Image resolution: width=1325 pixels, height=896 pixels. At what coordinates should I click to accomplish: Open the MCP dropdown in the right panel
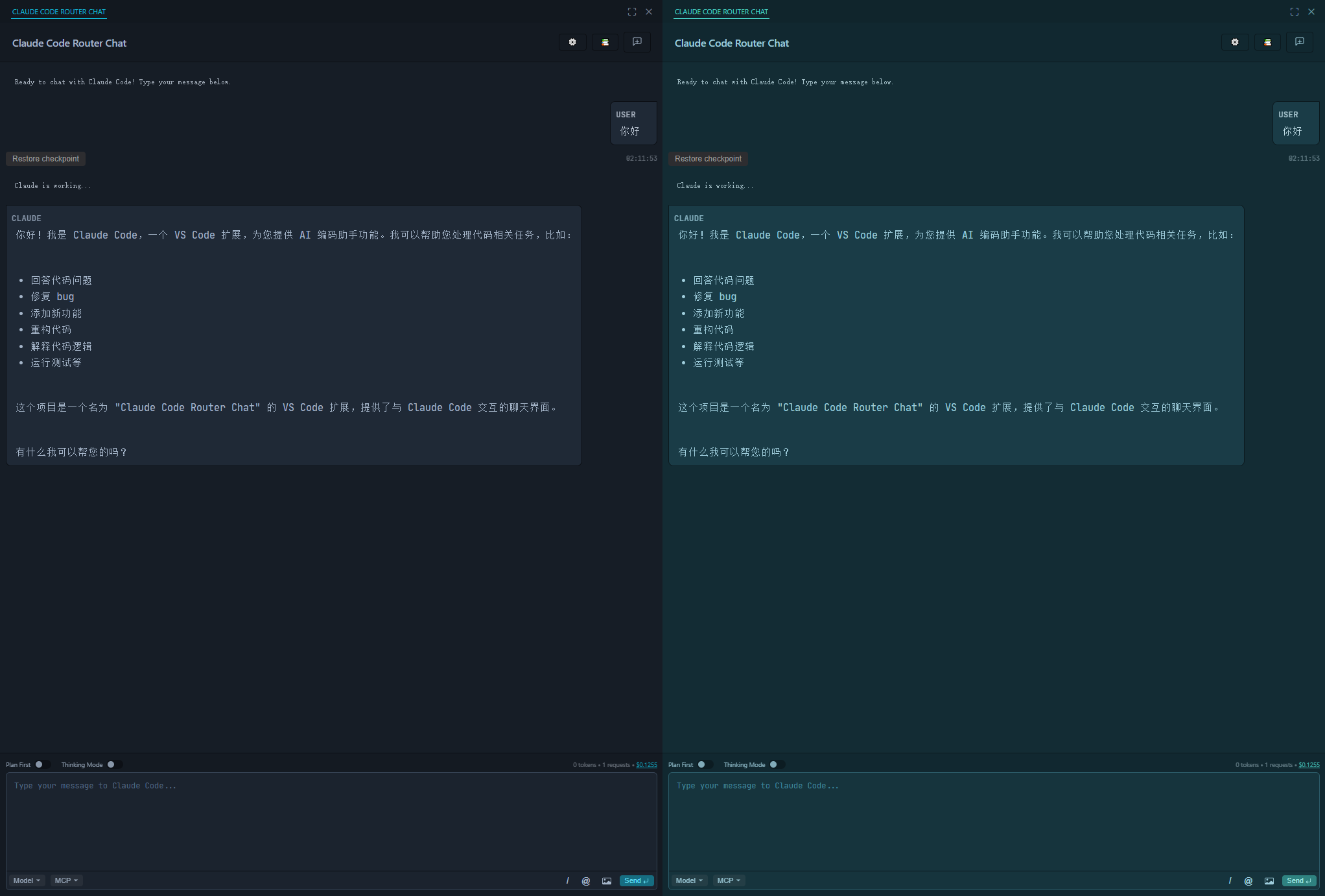[x=729, y=880]
